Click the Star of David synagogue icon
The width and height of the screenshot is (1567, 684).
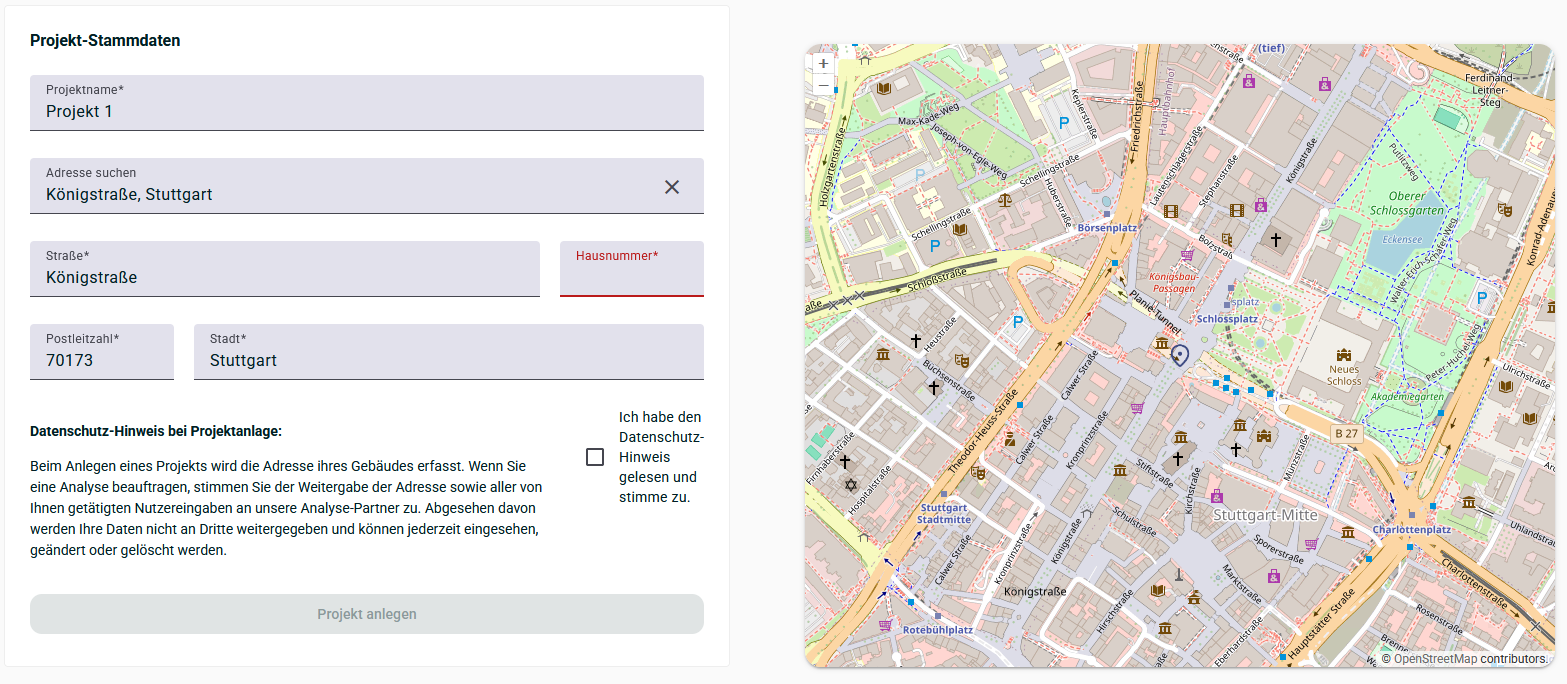pyautogui.click(x=851, y=485)
